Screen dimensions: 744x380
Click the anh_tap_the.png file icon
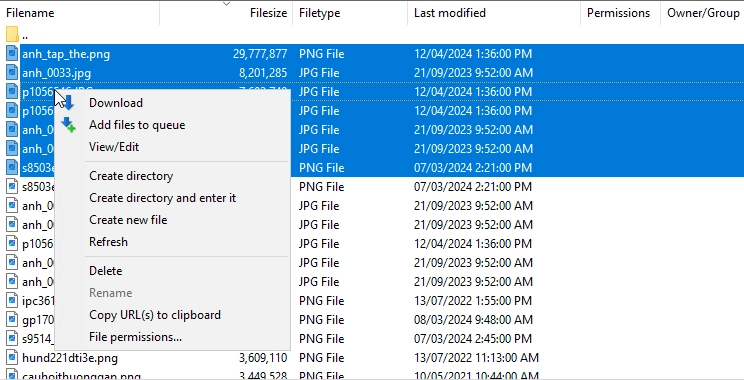pyautogui.click(x=12, y=54)
